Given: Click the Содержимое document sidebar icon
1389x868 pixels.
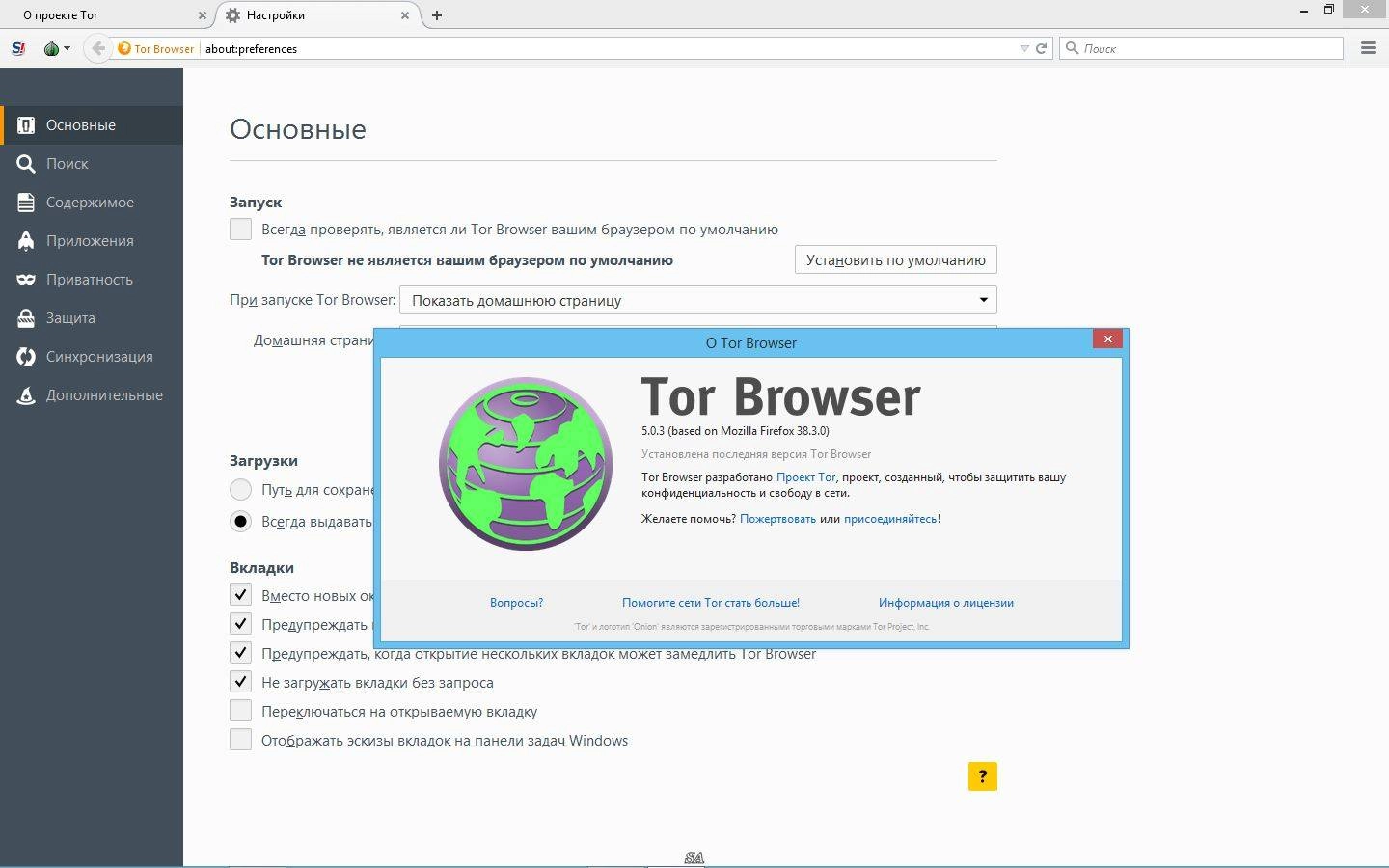Looking at the screenshot, I should click(x=26, y=203).
